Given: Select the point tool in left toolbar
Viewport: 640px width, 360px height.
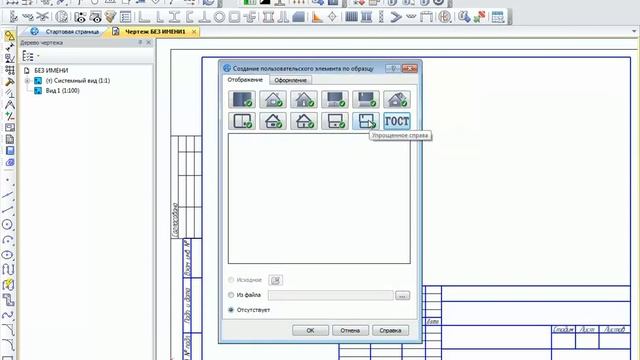Looking at the screenshot, I should coord(8,180).
